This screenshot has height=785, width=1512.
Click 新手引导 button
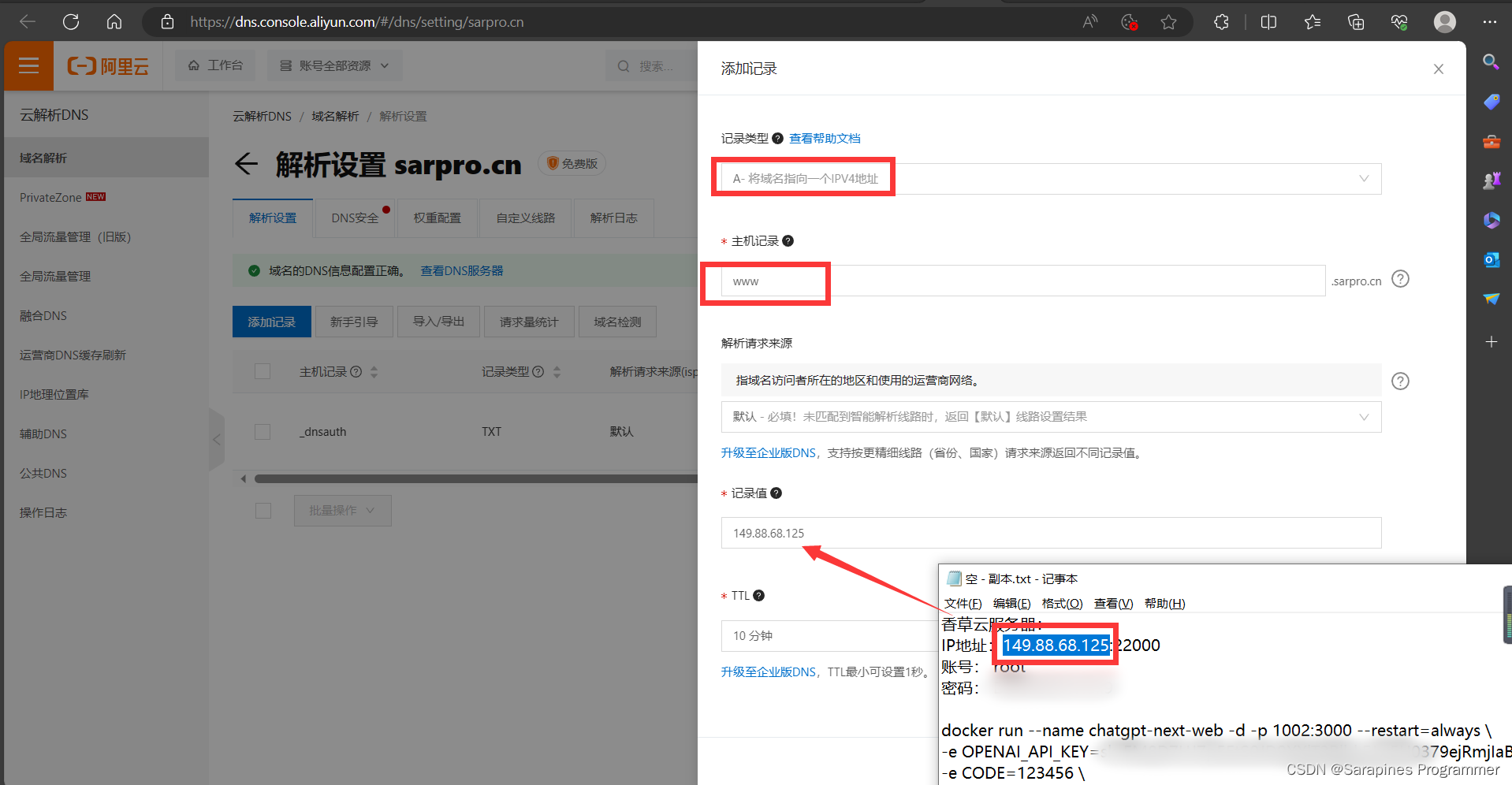click(354, 322)
